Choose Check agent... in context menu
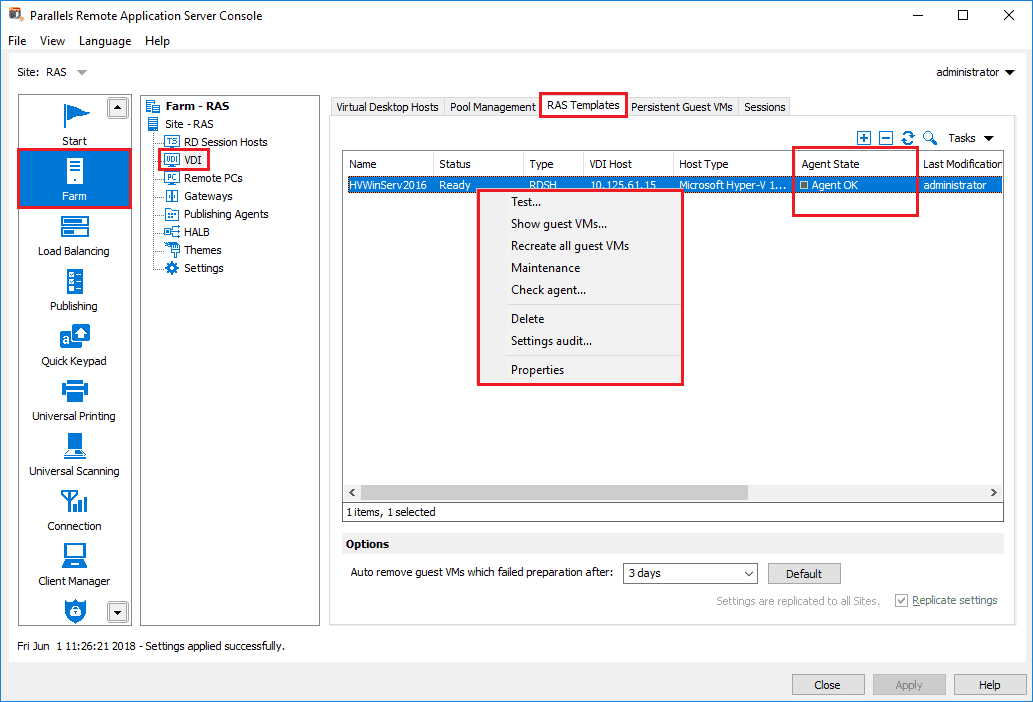The width and height of the screenshot is (1033, 702). [x=580, y=290]
